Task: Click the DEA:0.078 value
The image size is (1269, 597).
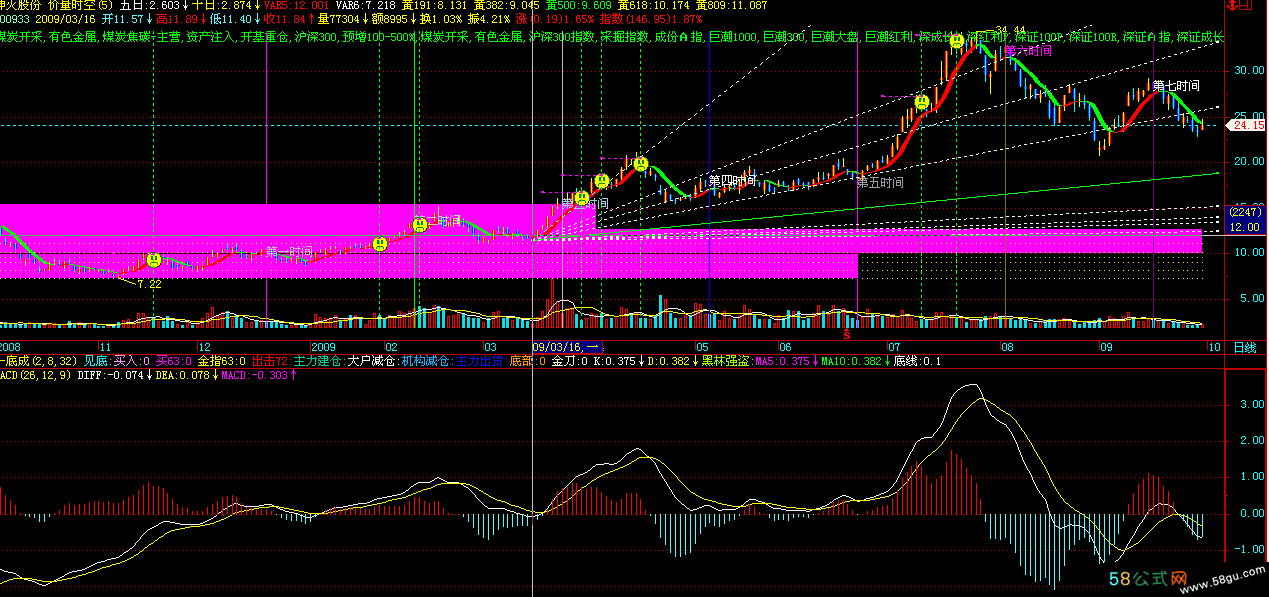Action: point(183,375)
